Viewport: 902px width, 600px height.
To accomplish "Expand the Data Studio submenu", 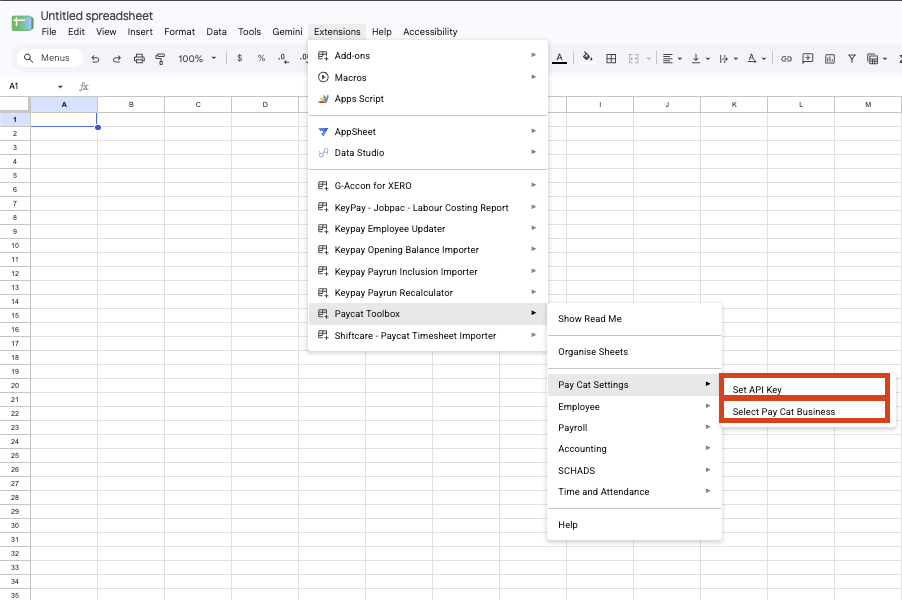I will coord(428,153).
